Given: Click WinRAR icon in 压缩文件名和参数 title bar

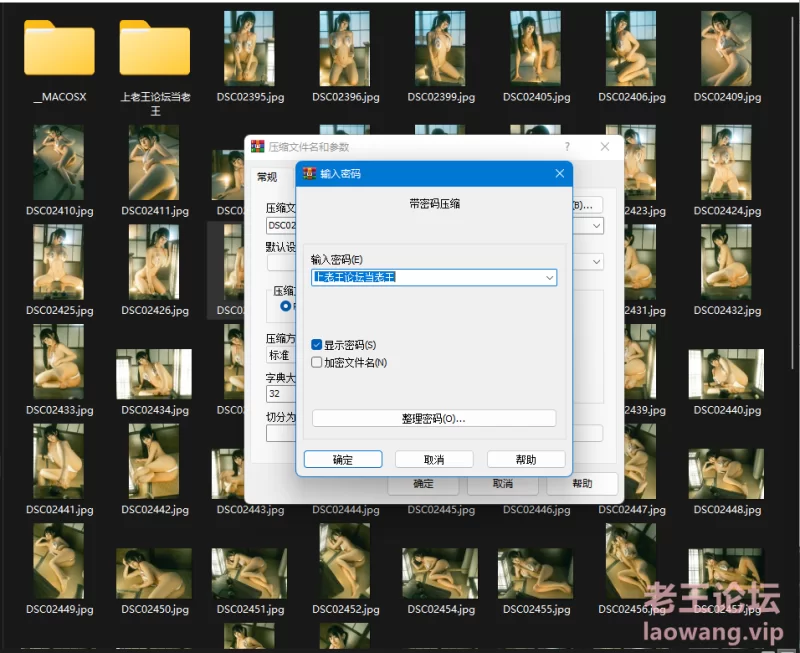Looking at the screenshot, I should tap(258, 146).
